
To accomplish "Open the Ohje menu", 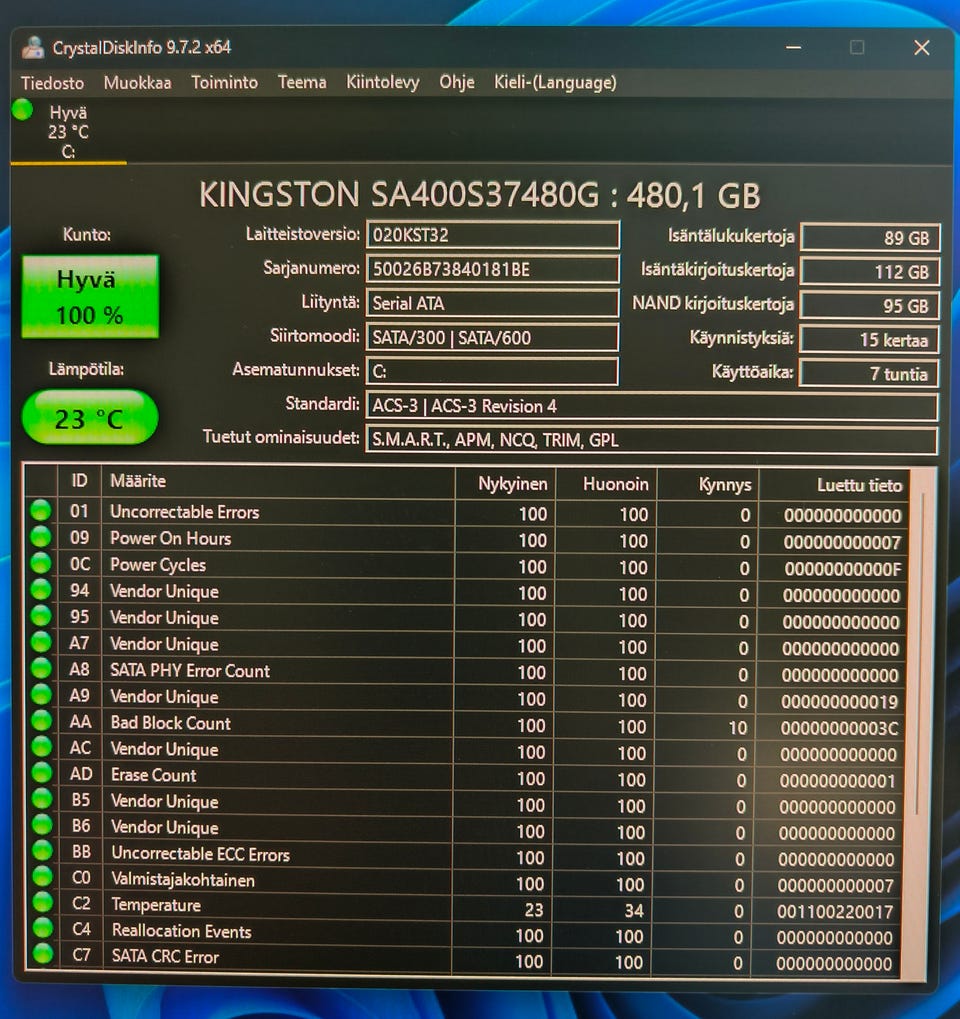I will tap(457, 83).
